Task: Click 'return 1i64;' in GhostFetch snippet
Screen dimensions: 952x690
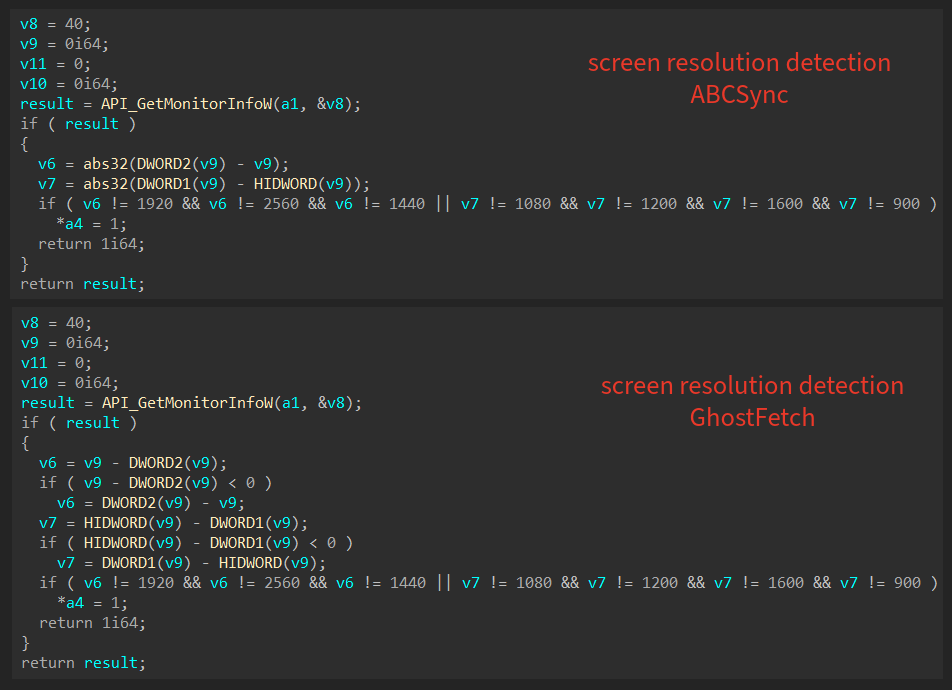Action: [92, 623]
